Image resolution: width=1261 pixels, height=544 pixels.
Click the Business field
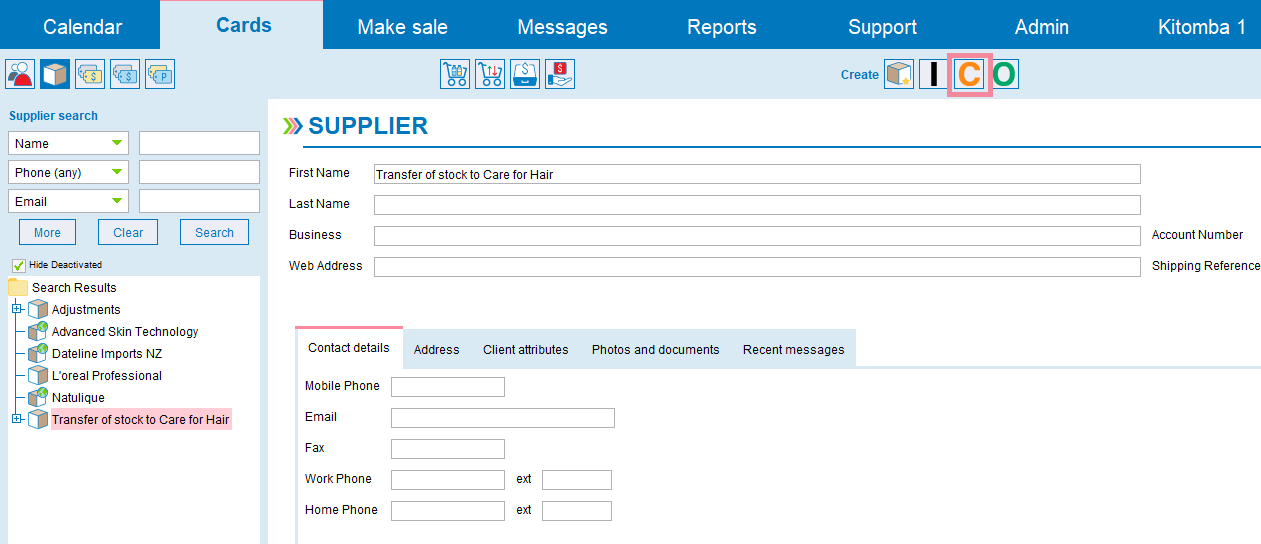tap(757, 236)
